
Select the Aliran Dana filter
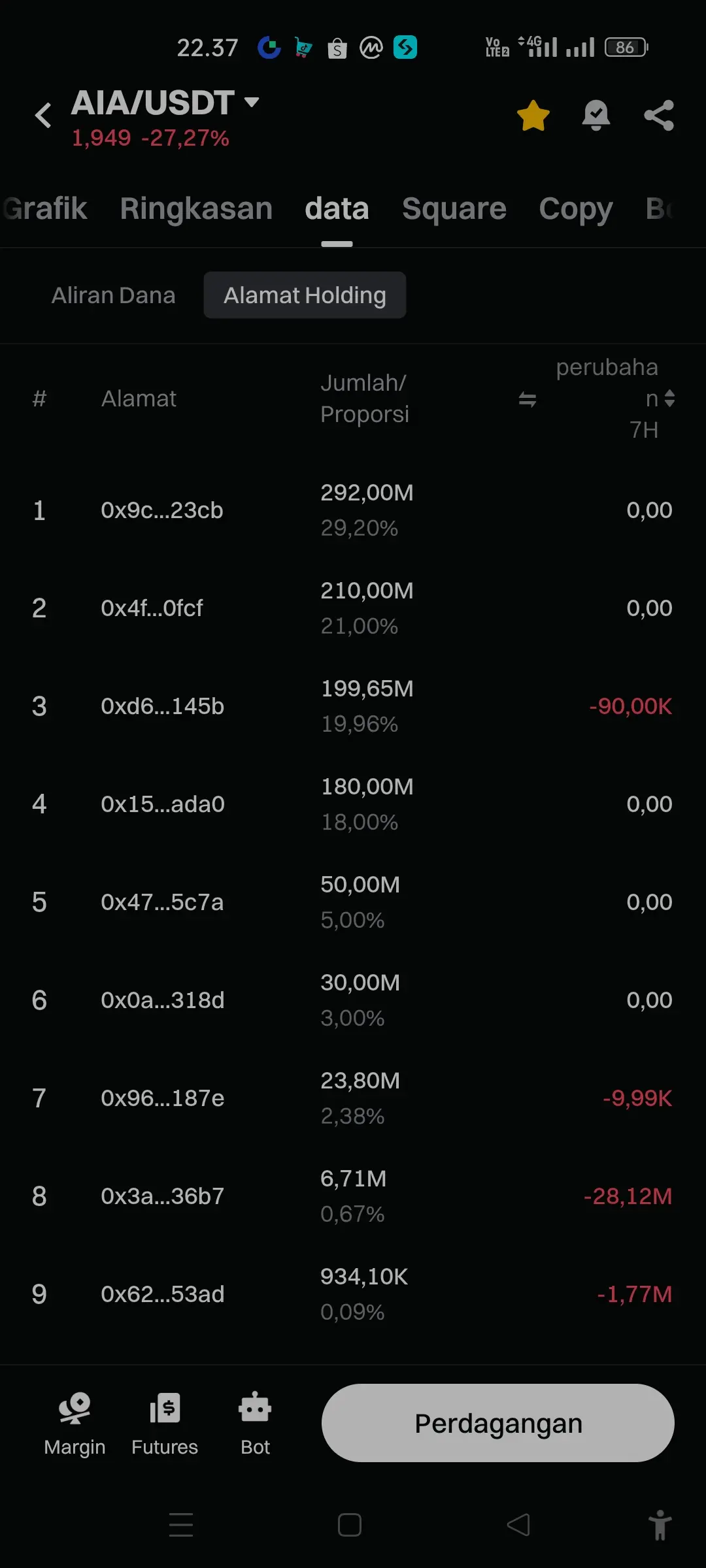pyautogui.click(x=114, y=295)
